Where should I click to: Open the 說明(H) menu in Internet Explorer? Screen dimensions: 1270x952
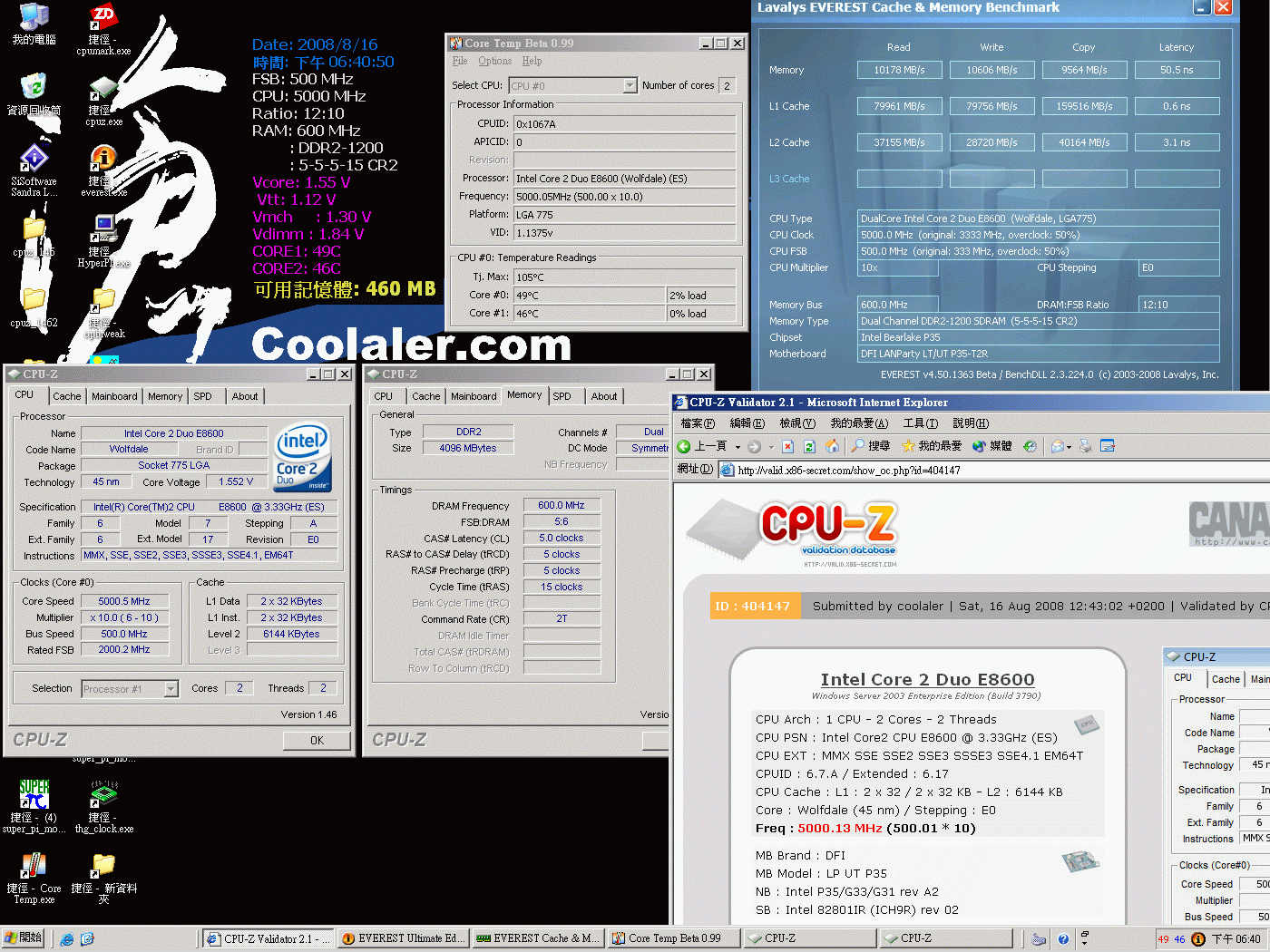pyautogui.click(x=971, y=423)
